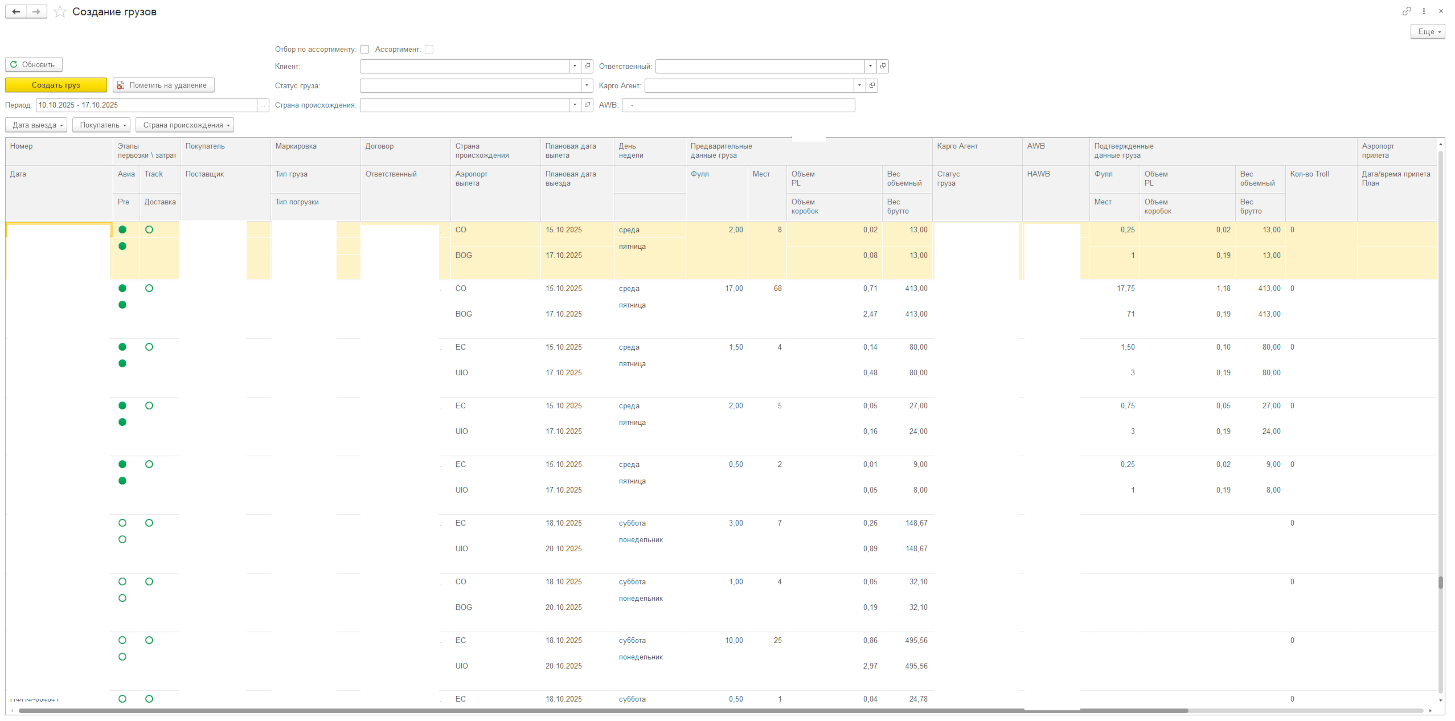
Task: Open the three-dot vertical menu
Action: [1423, 11]
